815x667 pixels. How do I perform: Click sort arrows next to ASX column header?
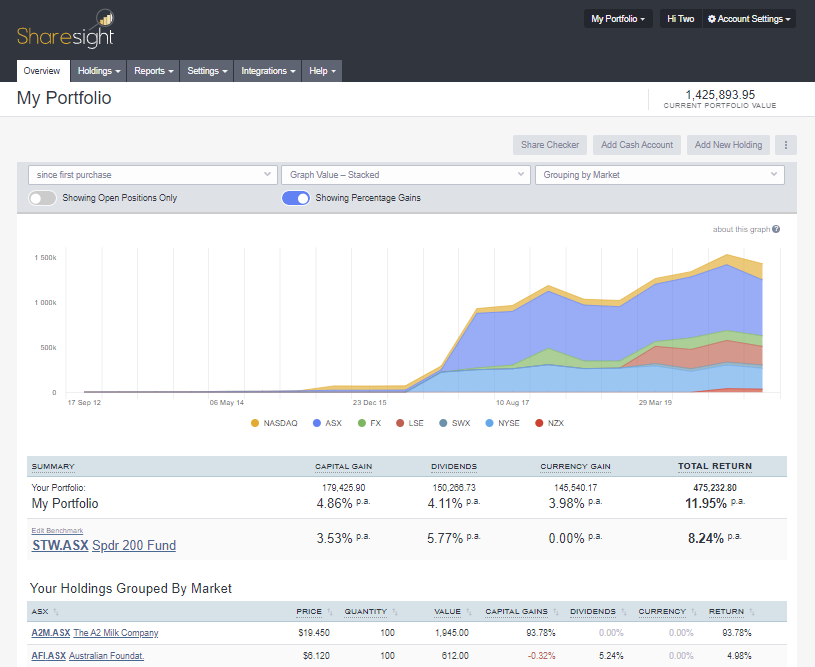(x=55, y=612)
